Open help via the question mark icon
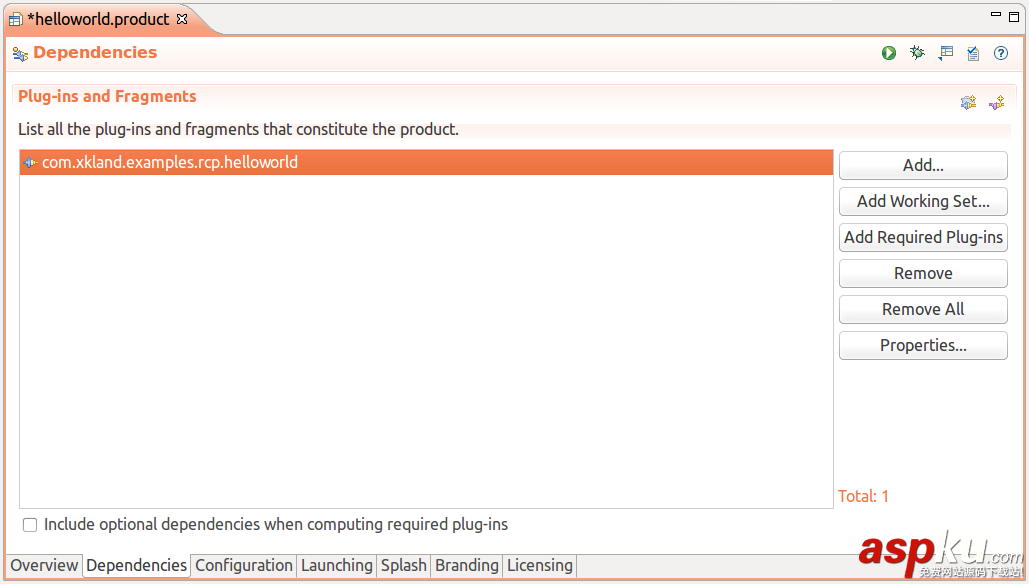Screen dimensions: 1029x584 (1001, 53)
